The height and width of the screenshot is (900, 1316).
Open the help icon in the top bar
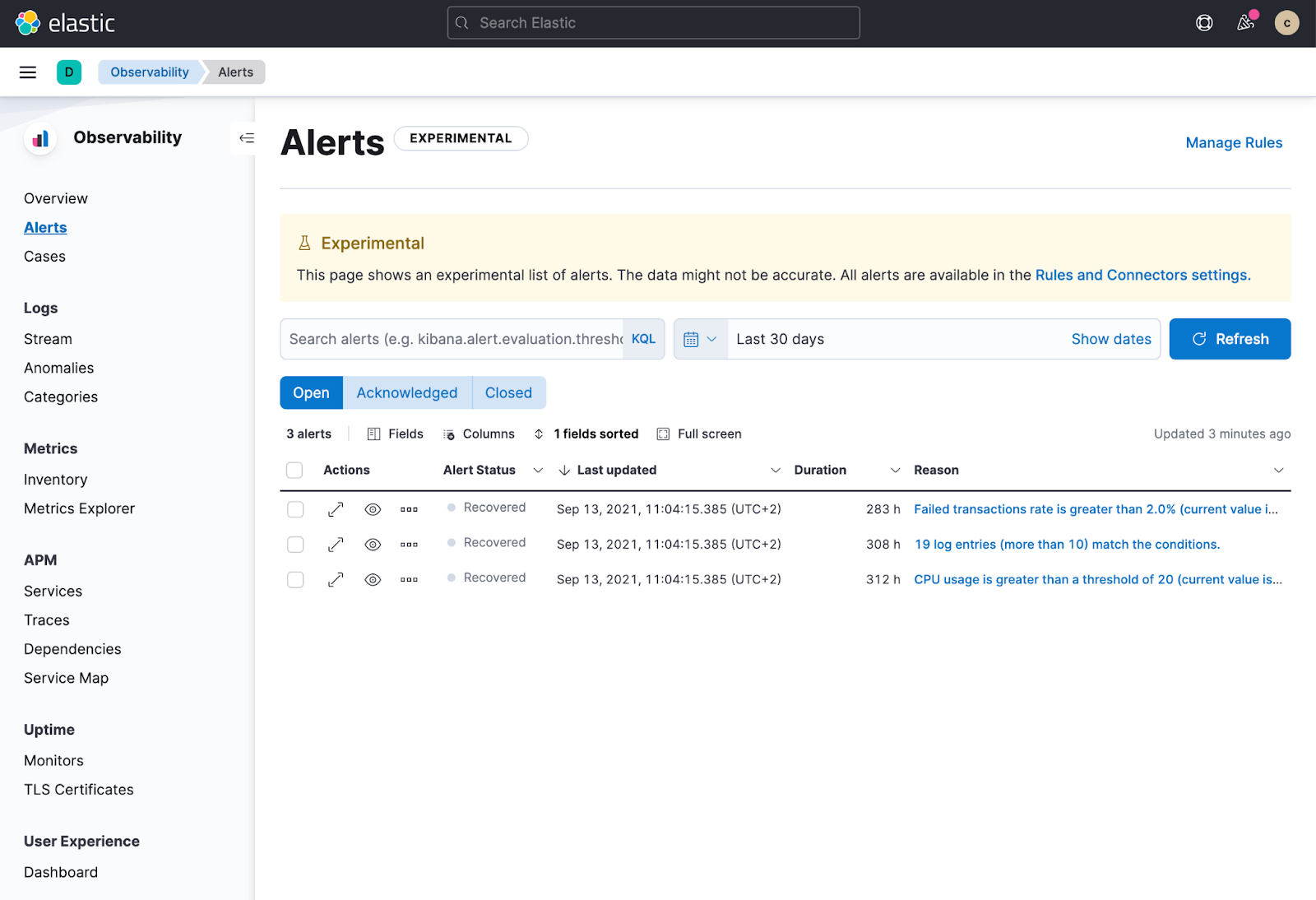tap(1204, 23)
